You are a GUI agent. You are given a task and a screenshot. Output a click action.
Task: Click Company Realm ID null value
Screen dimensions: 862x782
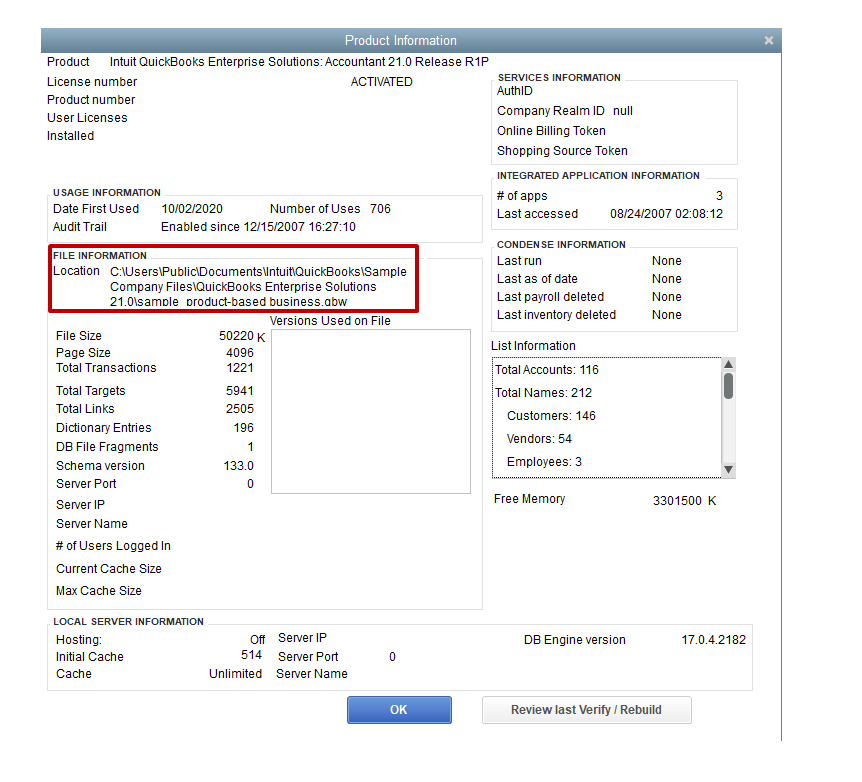tap(623, 111)
